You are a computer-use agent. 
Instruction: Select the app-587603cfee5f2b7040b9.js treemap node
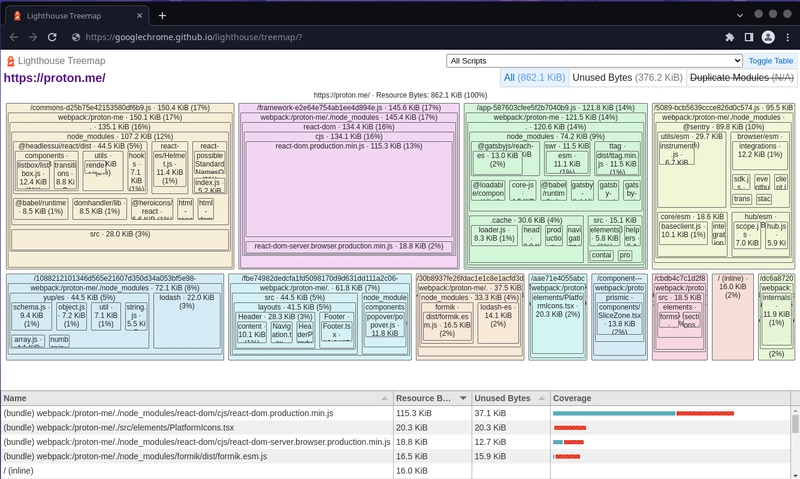pyautogui.click(x=556, y=108)
